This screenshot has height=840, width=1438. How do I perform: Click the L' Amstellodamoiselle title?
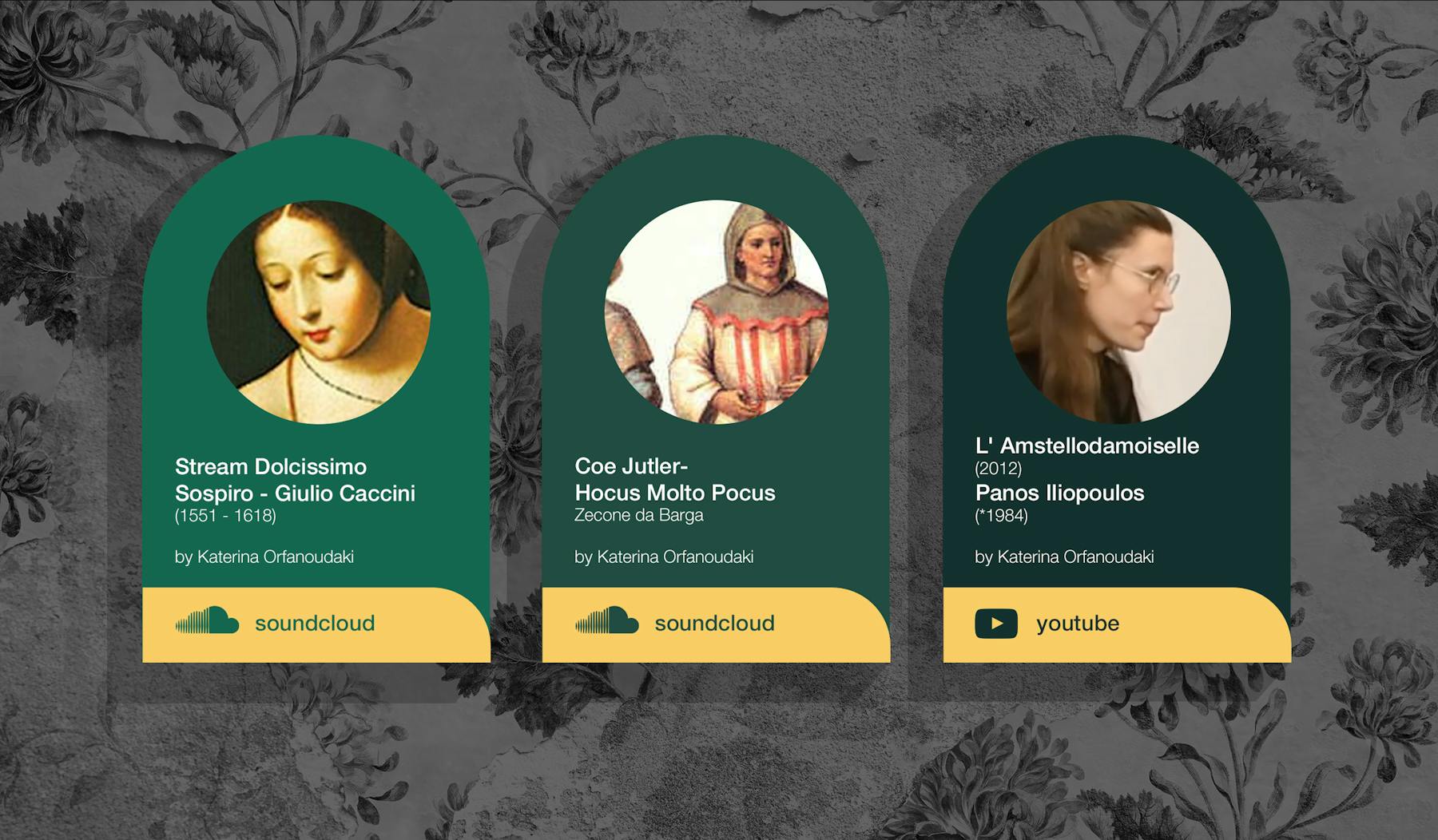pos(1087,446)
